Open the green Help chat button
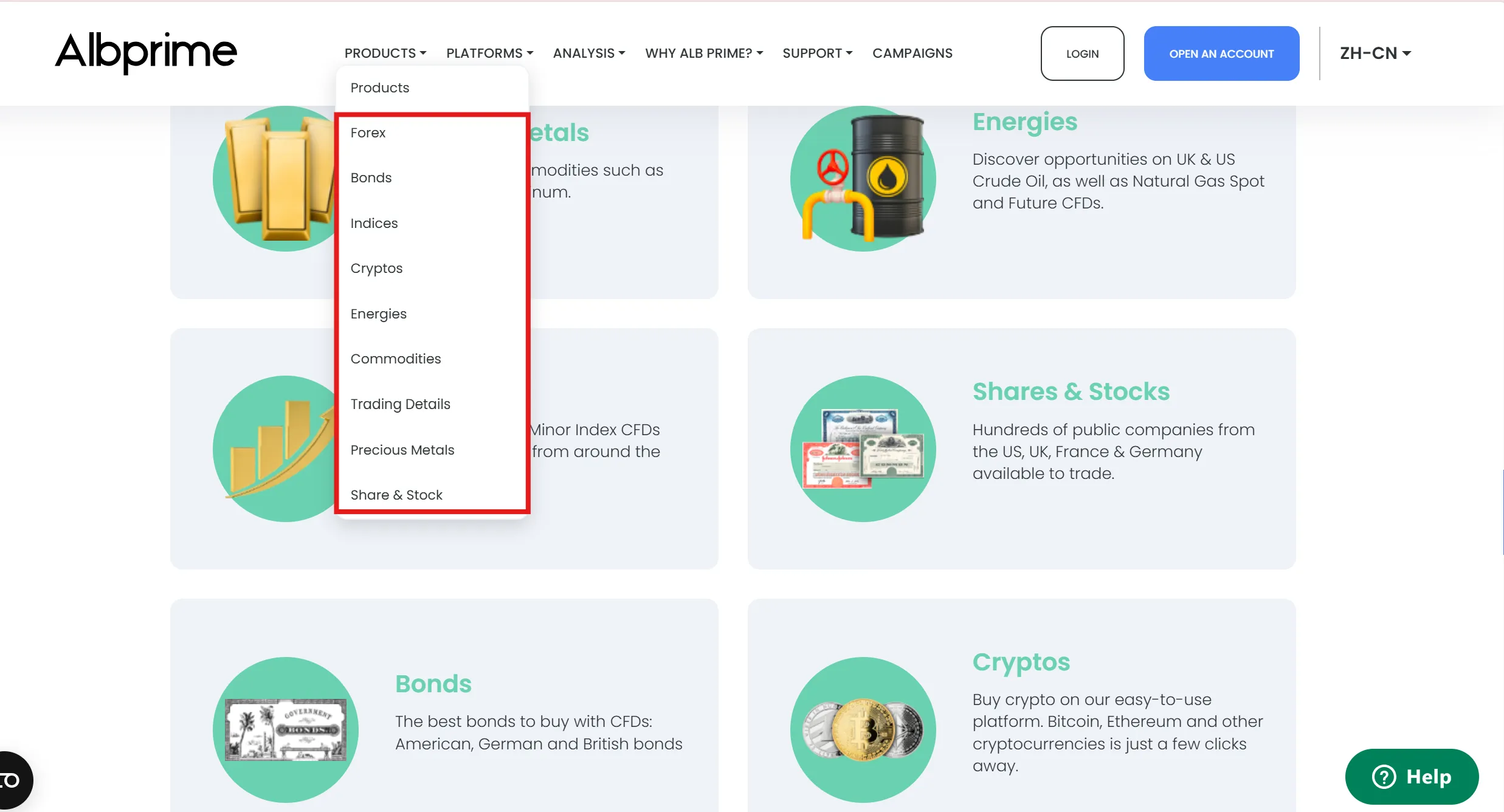Screen dimensions: 1504x812 pyautogui.click(x=1412, y=776)
